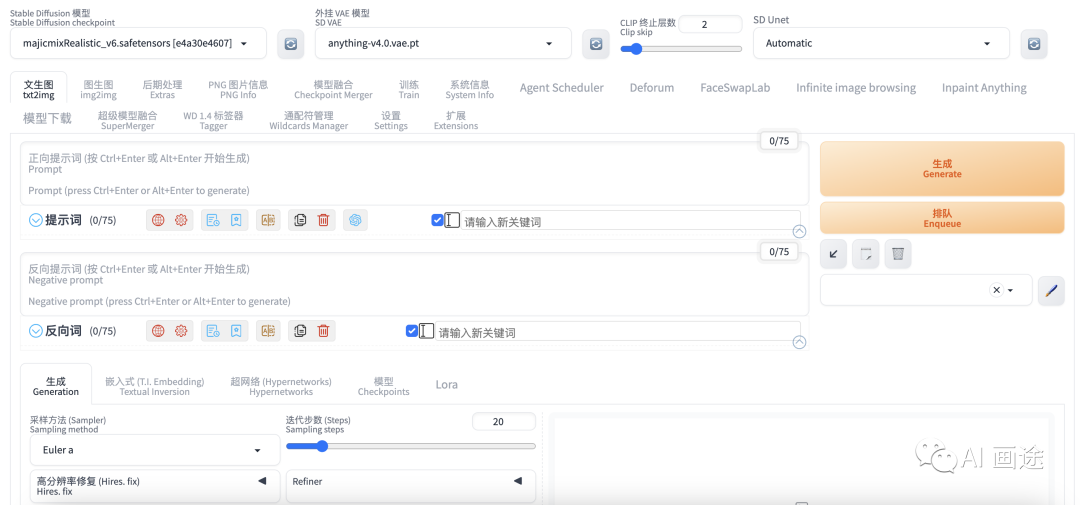This screenshot has height=505, width=1080.
Task: Click the blue pen edit styles icon
Action: (1051, 290)
